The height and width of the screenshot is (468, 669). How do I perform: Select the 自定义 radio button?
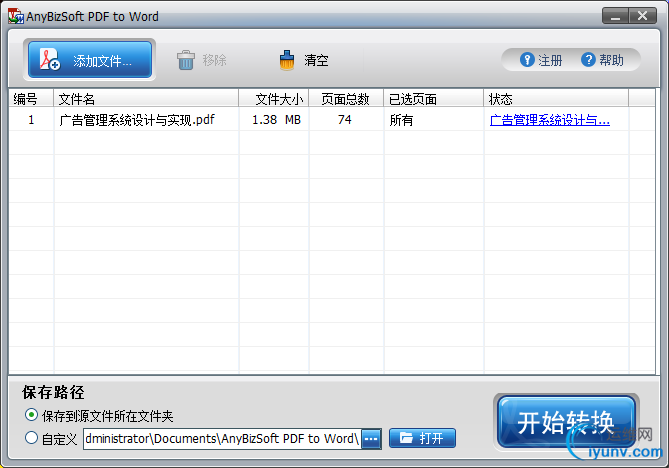tap(31, 438)
